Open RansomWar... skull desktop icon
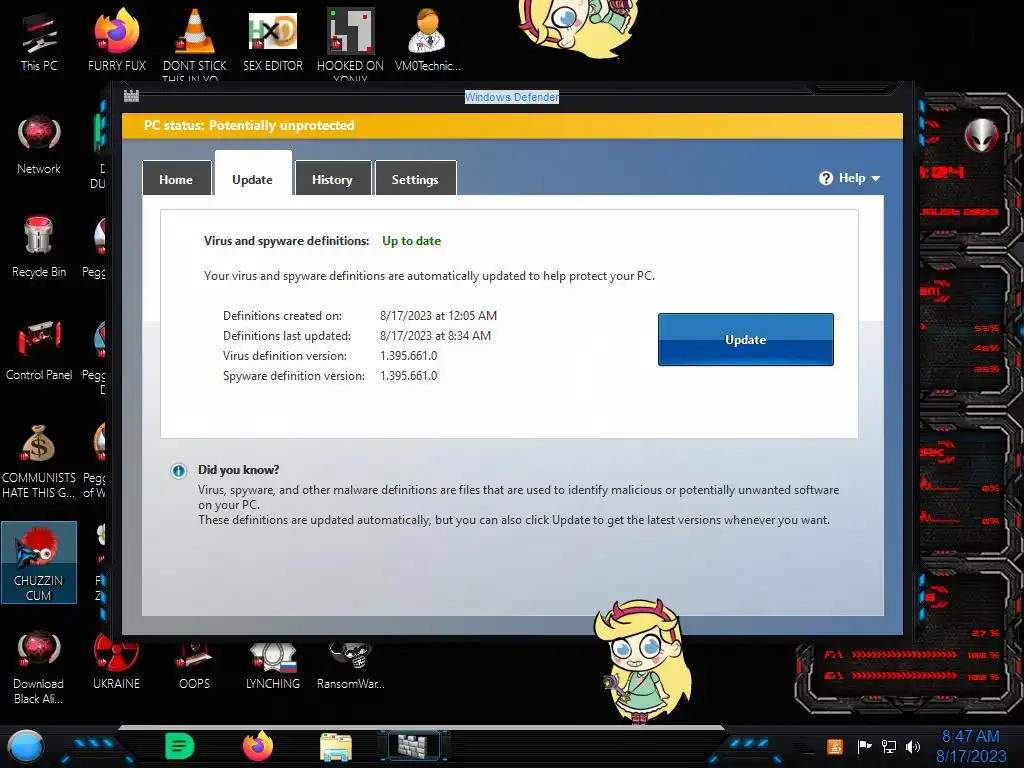Screen dimensions: 1024x768 (x=351, y=666)
